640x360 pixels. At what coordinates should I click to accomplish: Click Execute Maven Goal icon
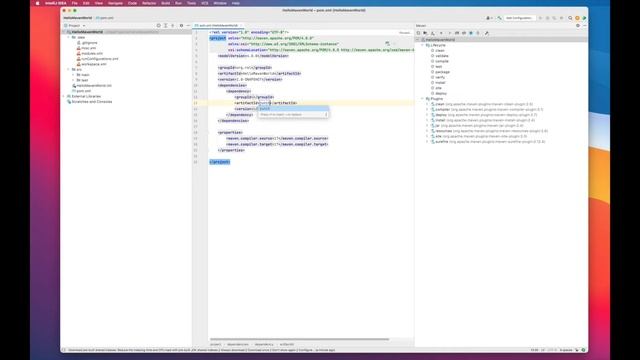(457, 33)
